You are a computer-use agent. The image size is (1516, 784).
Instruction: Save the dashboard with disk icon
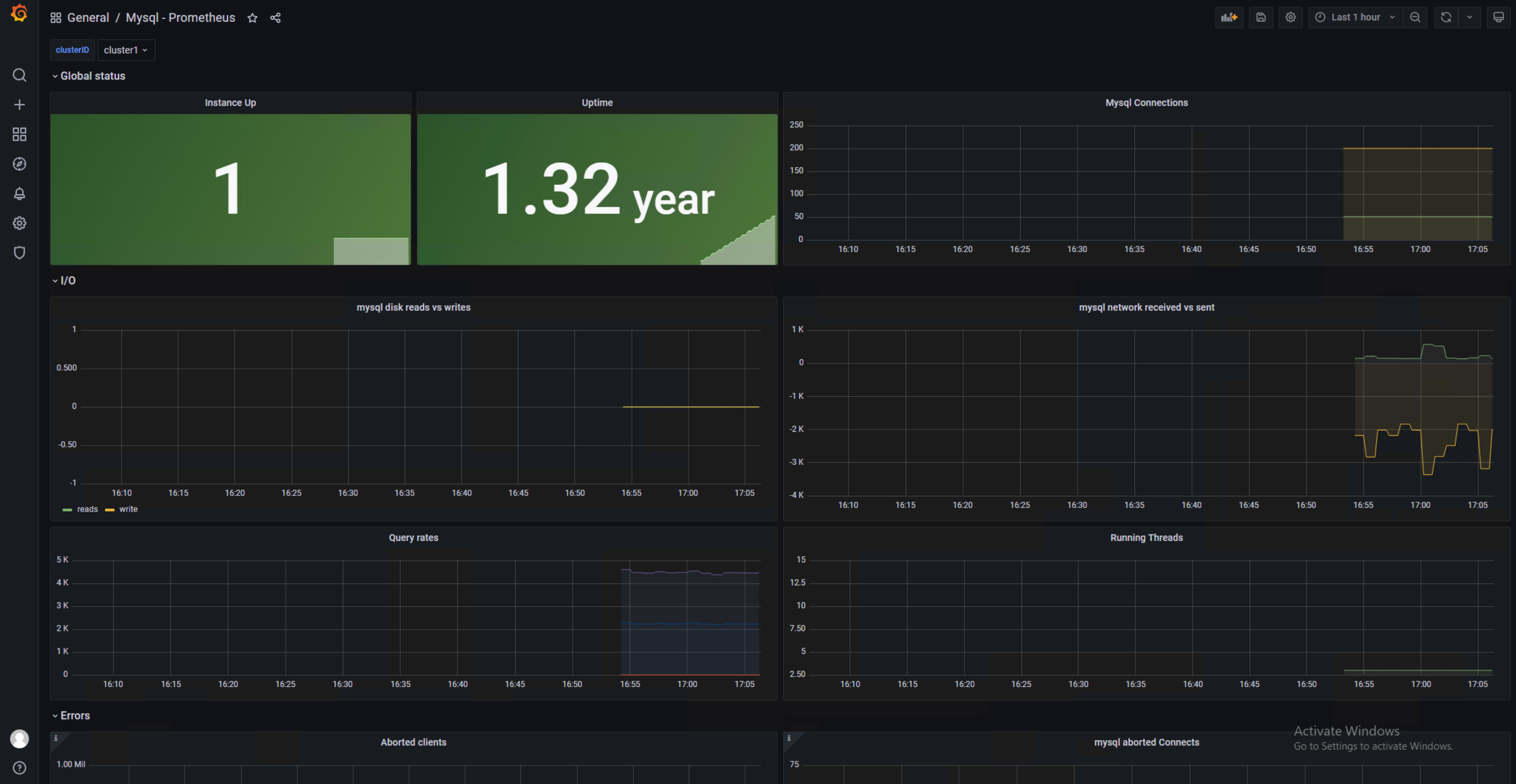pyautogui.click(x=1261, y=18)
